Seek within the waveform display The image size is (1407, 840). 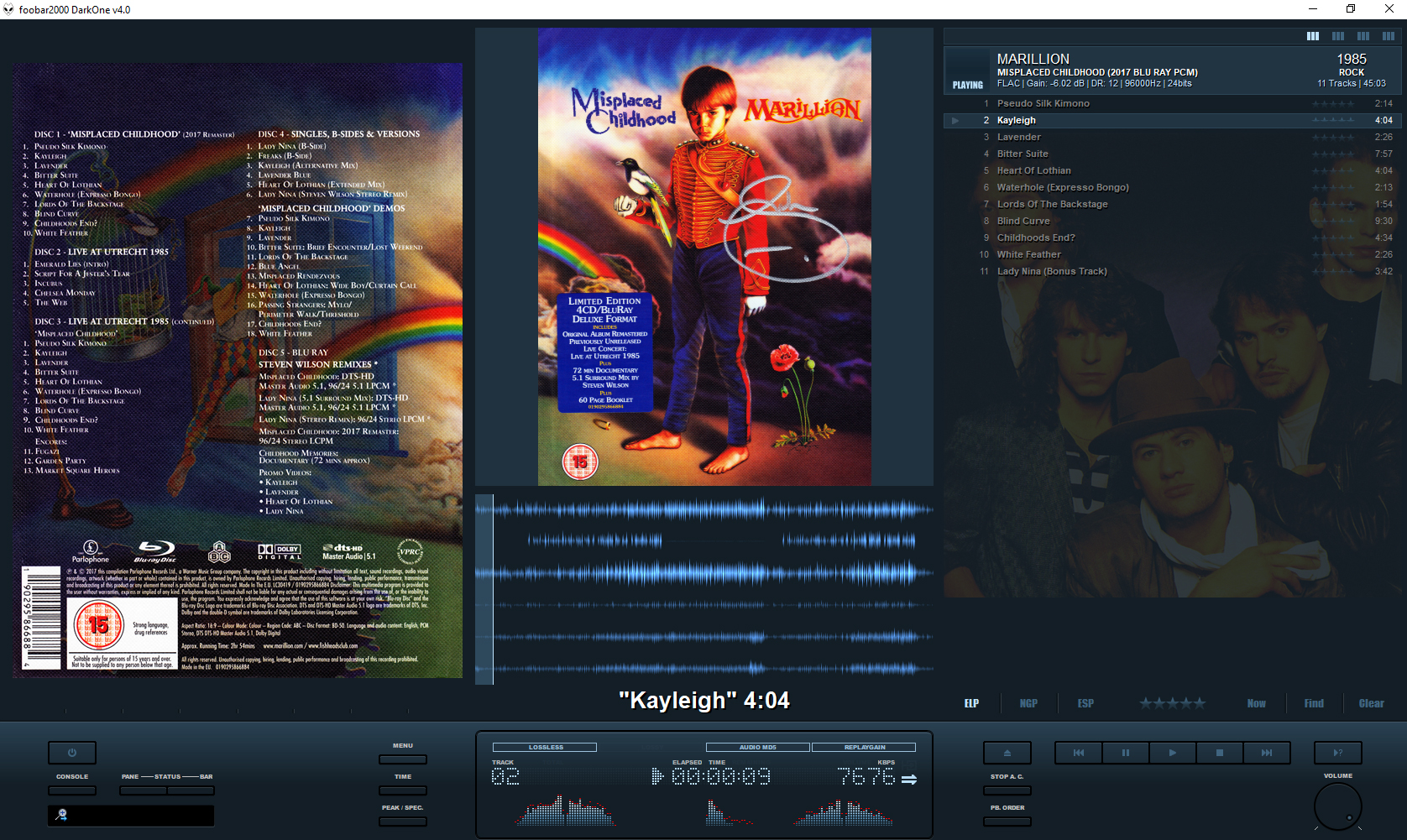[x=704, y=589]
